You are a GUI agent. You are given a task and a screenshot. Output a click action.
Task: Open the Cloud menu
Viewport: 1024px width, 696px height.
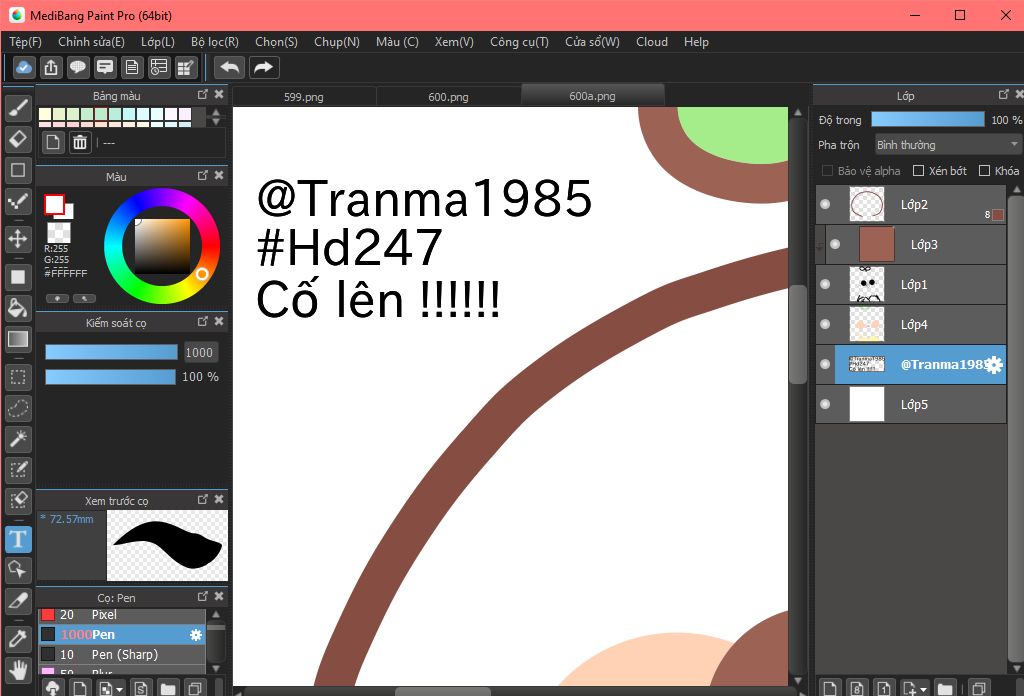coord(652,42)
